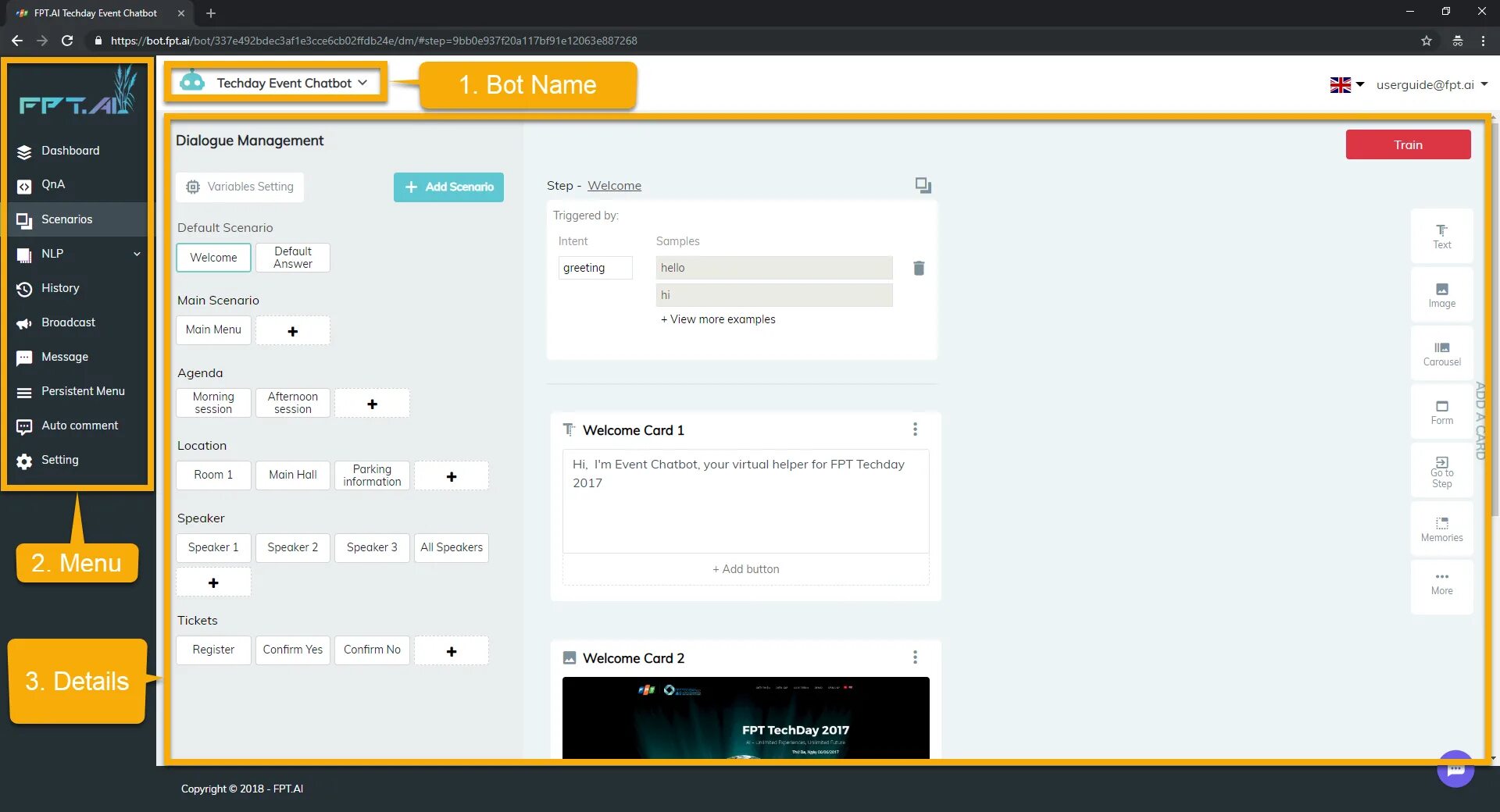Reload the browser page
The image size is (1500, 812).
pyautogui.click(x=67, y=41)
